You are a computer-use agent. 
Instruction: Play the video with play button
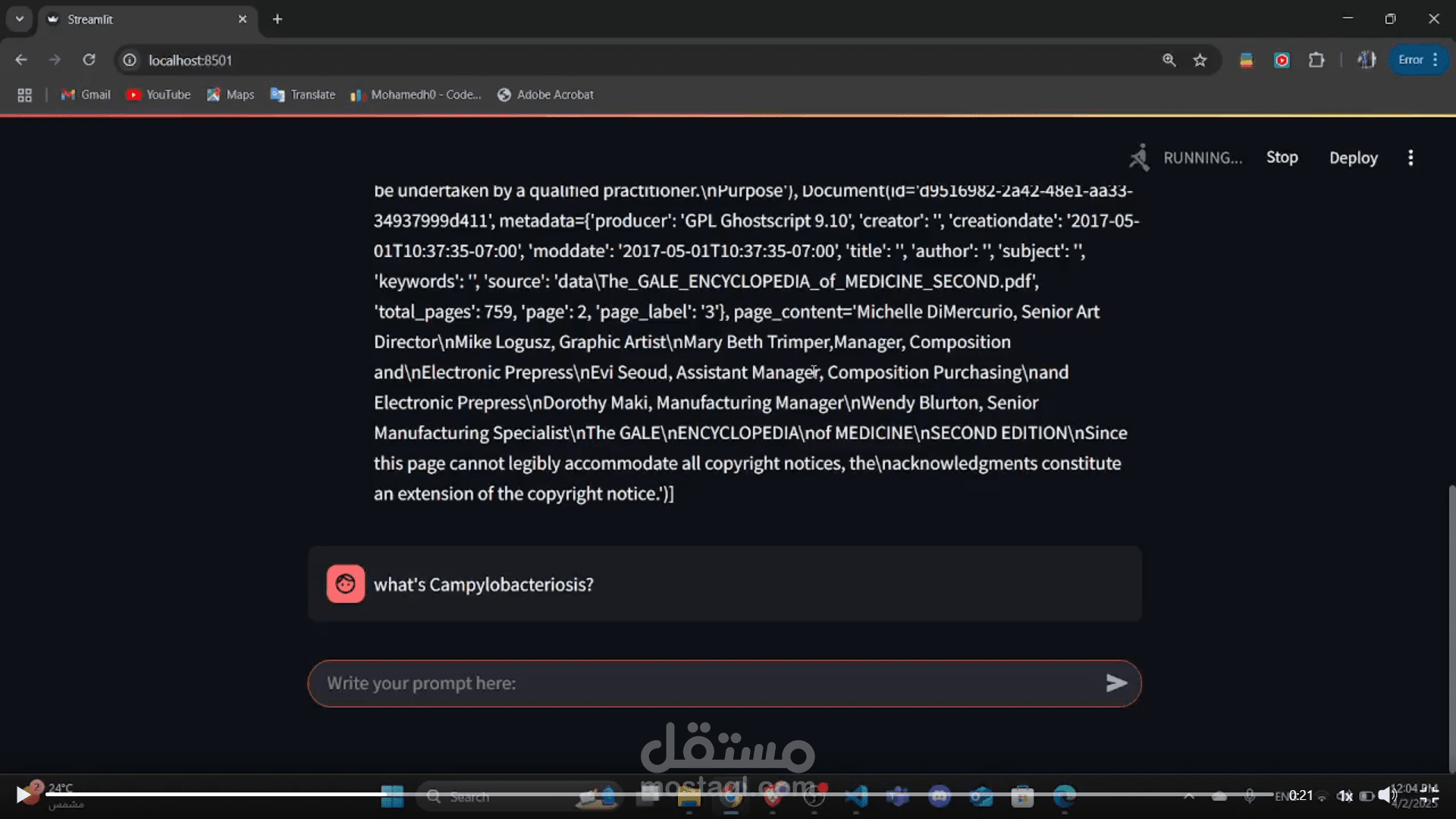(x=24, y=794)
